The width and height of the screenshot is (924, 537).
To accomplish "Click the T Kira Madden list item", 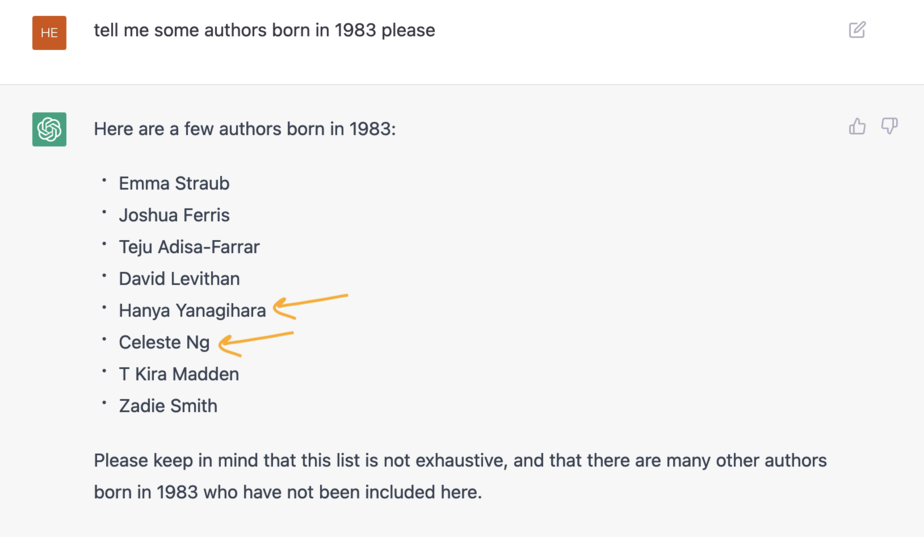I will click(x=179, y=374).
